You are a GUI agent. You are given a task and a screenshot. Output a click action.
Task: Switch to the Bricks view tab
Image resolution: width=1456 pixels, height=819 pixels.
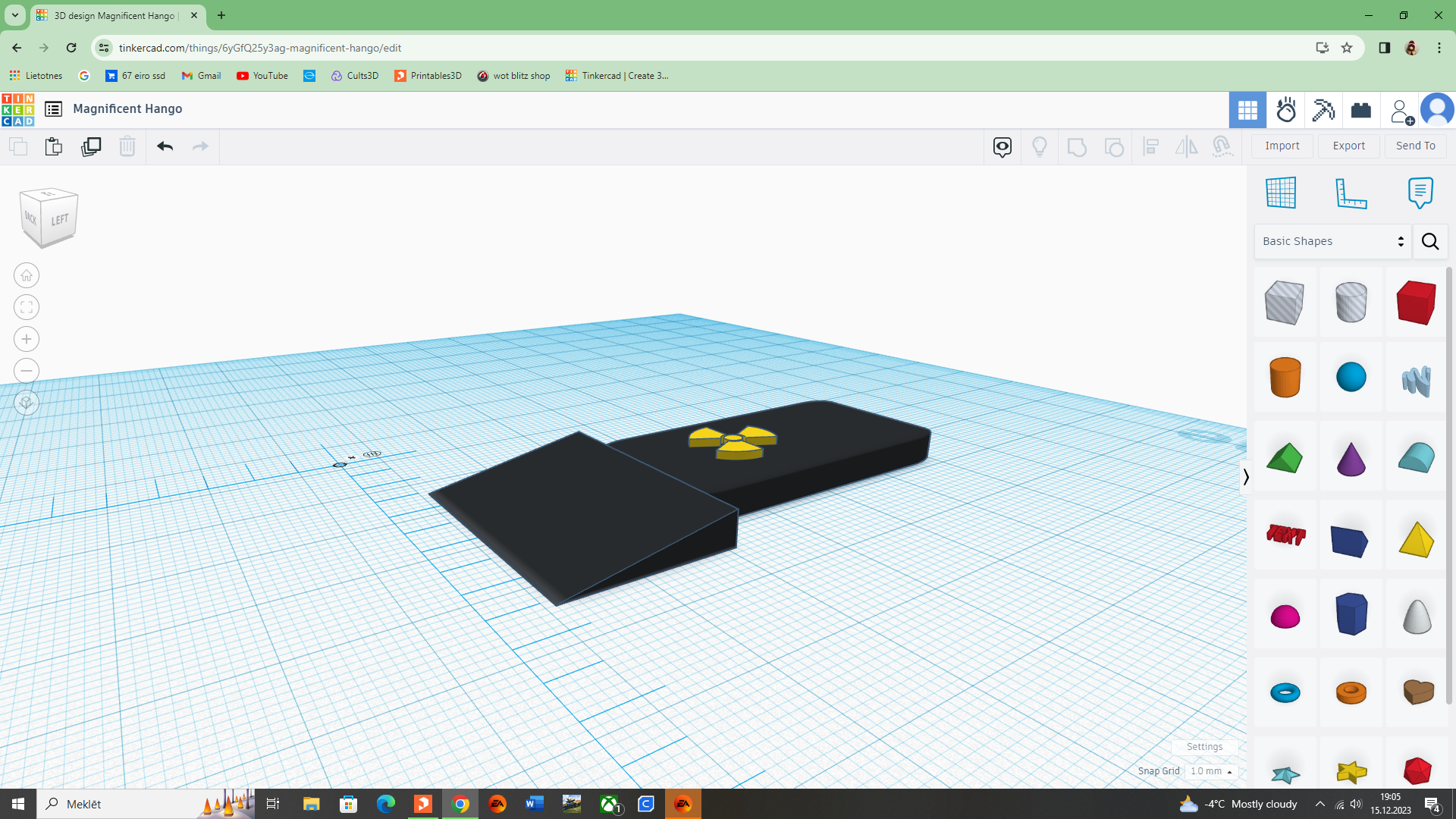click(1361, 111)
